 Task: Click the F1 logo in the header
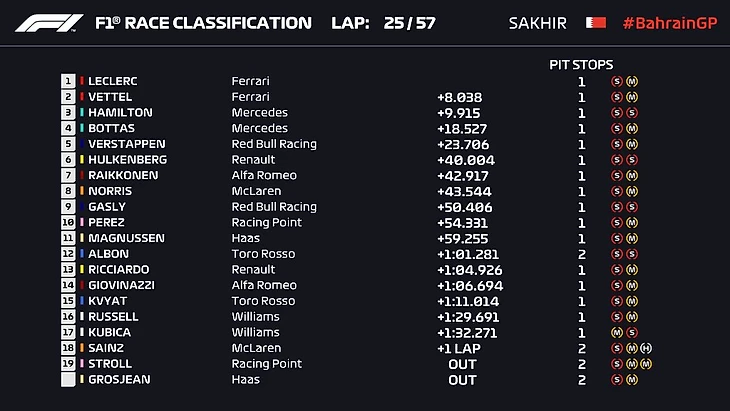click(x=46, y=22)
